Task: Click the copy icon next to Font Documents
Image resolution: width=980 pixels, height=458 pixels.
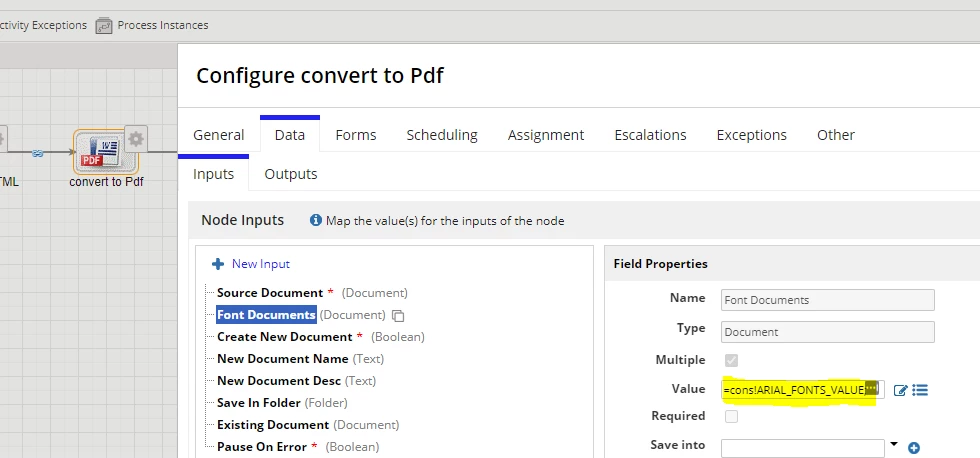Action: pyautogui.click(x=398, y=316)
